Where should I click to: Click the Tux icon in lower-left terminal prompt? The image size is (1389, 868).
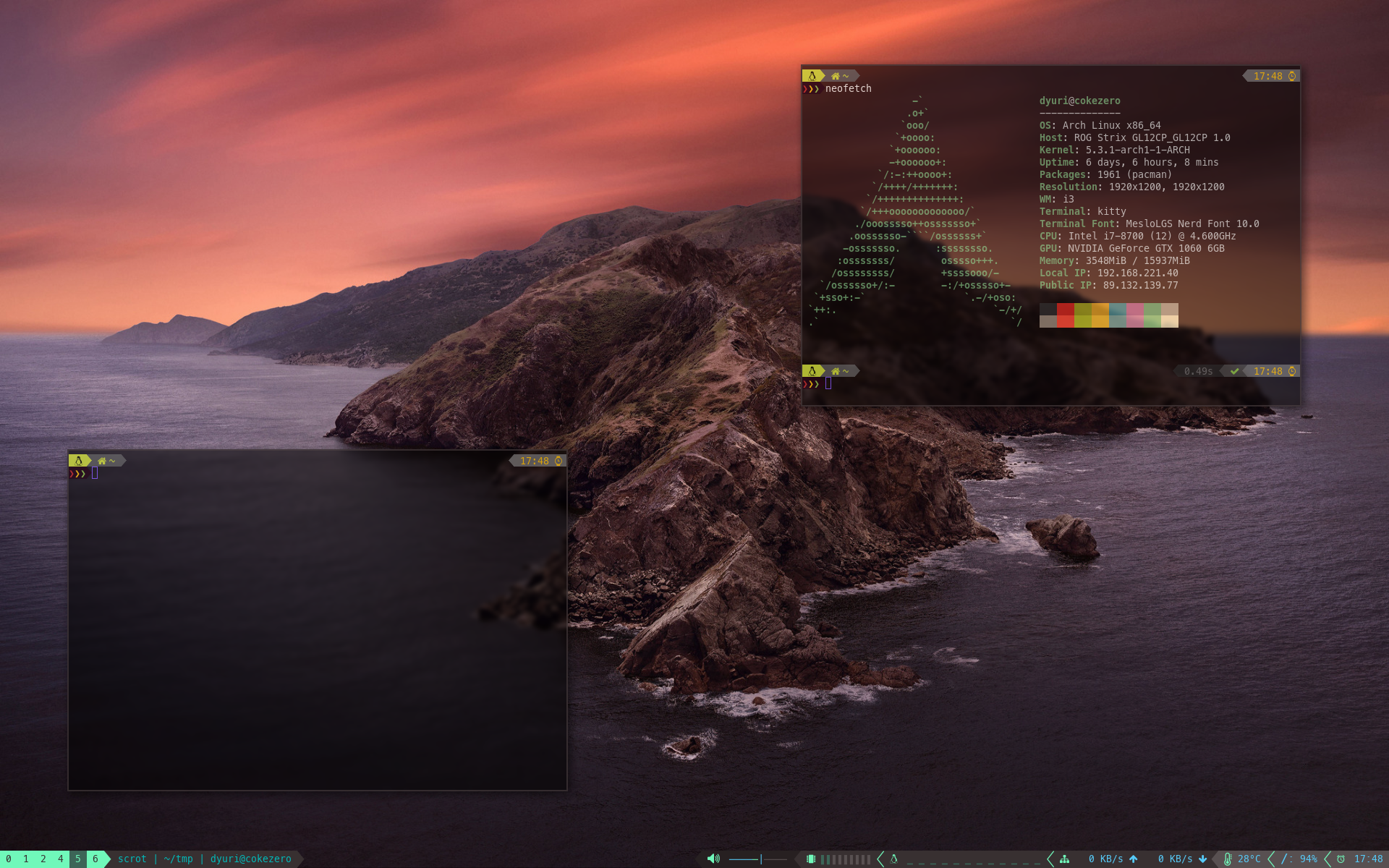click(x=79, y=461)
